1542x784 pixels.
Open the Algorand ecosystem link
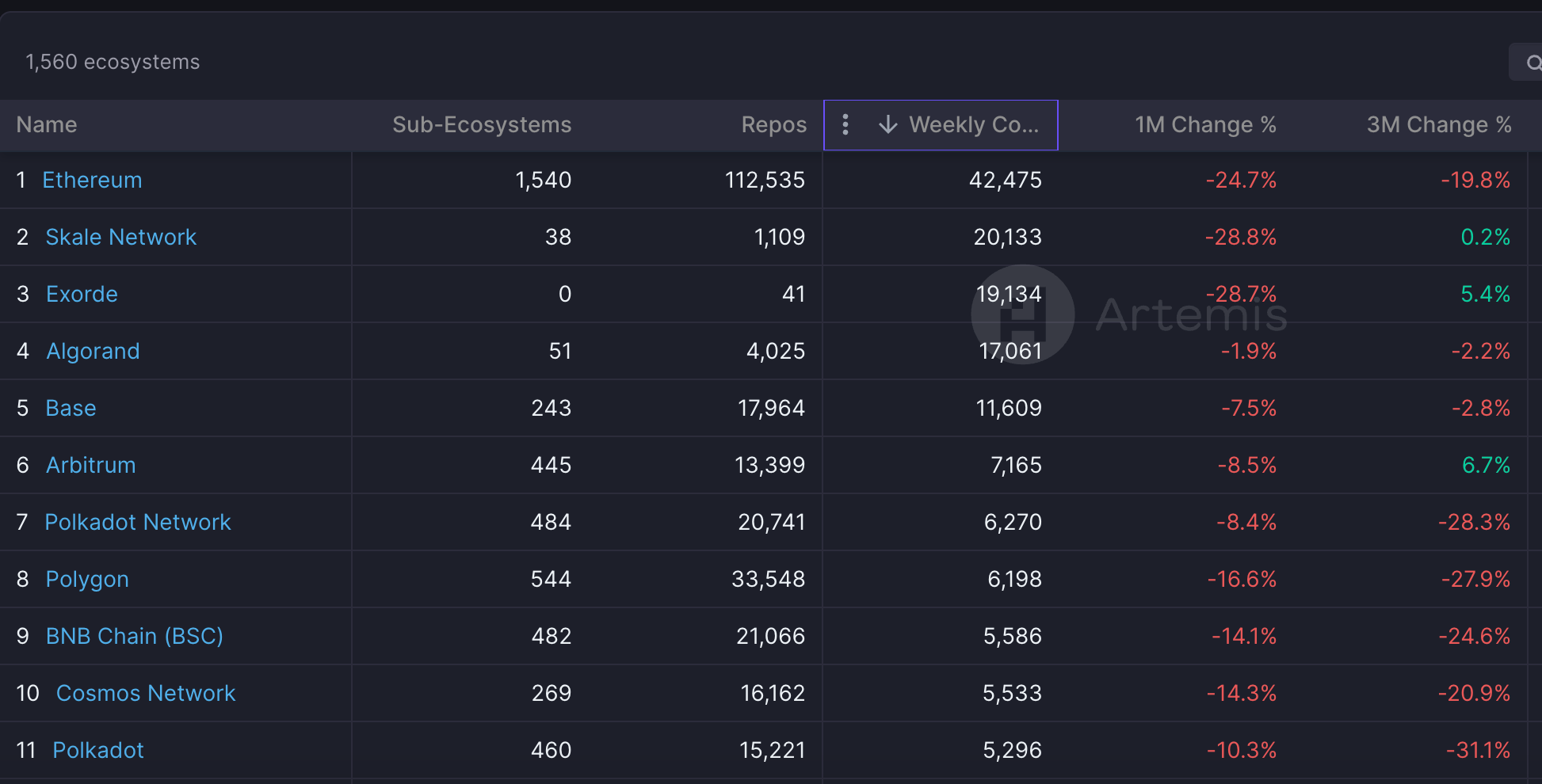coord(93,351)
